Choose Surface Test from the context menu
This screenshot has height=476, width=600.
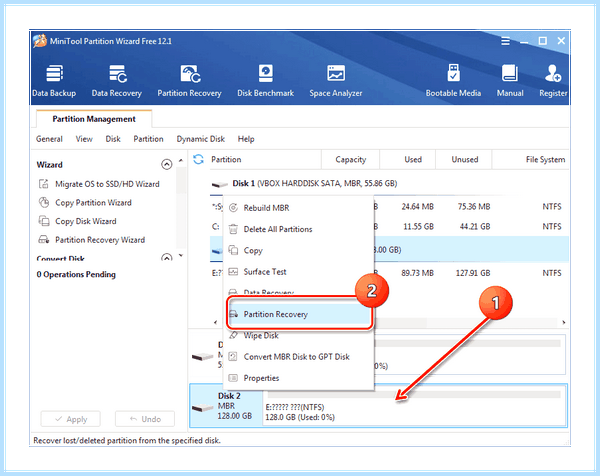pyautogui.click(x=298, y=272)
